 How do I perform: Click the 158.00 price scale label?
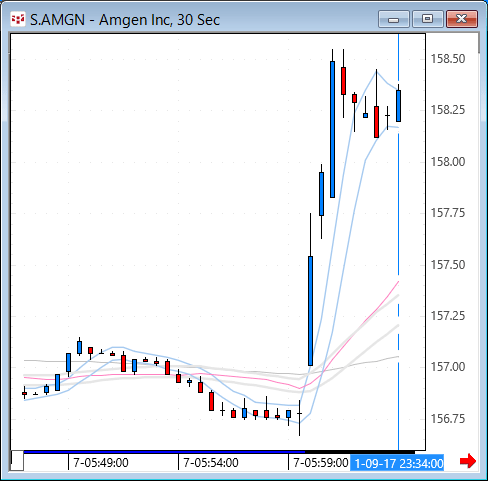pyautogui.click(x=448, y=162)
